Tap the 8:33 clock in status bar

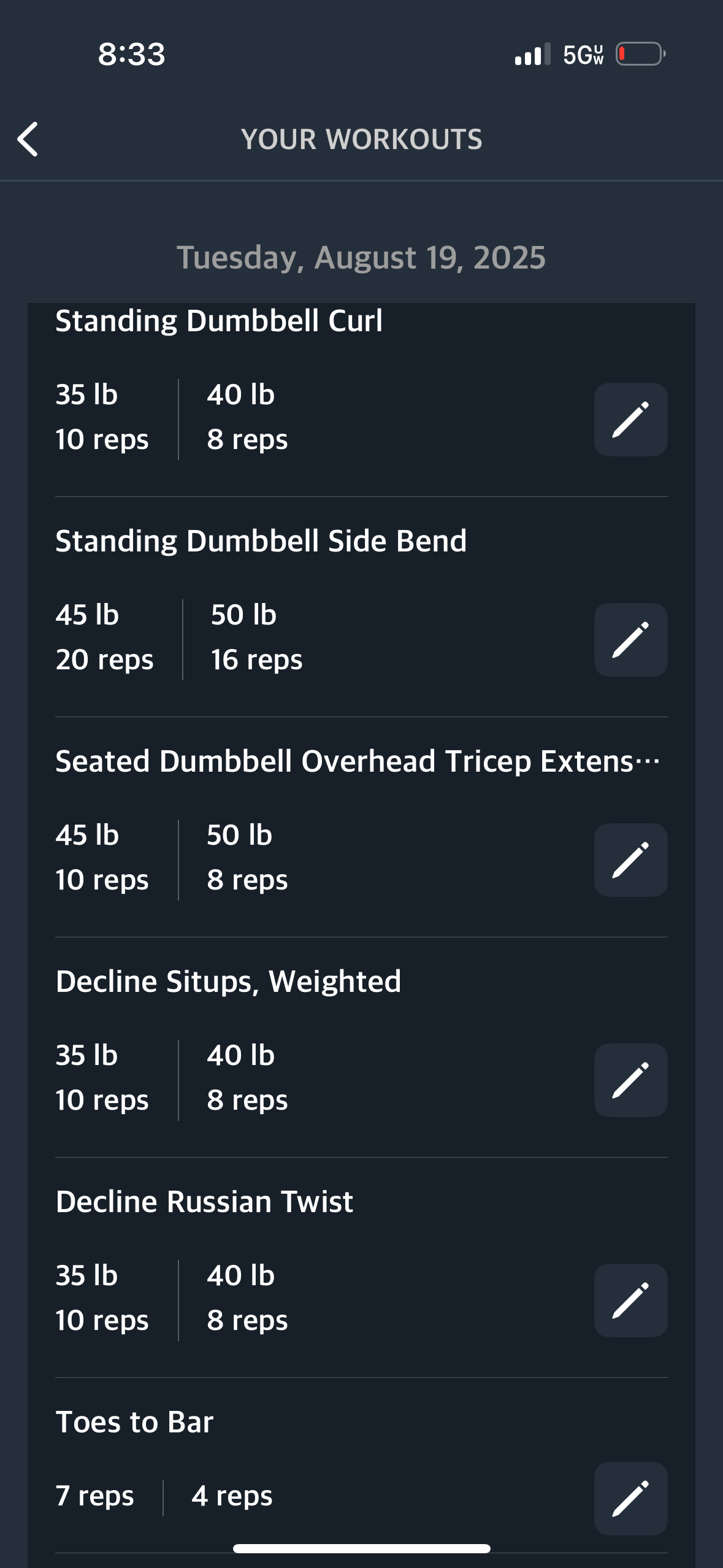point(131,54)
